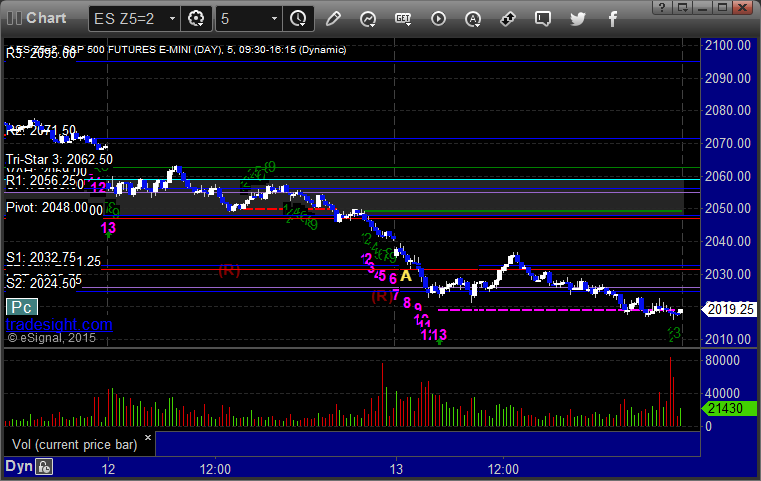This screenshot has height=481, width=761.
Task: Expand the interval 5 dropdown
Action: 274,19
